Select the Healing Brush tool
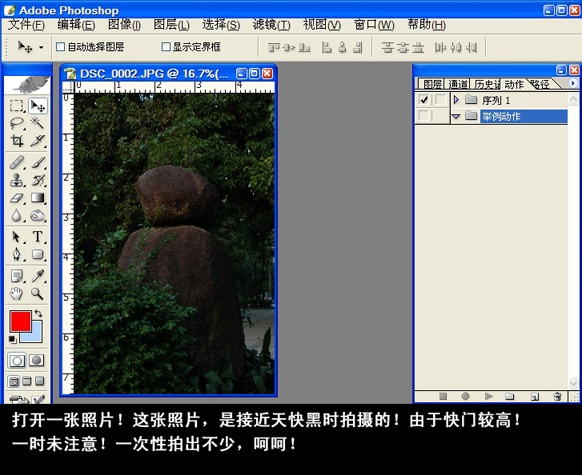Viewport: 582px width, 475px height. [17, 162]
